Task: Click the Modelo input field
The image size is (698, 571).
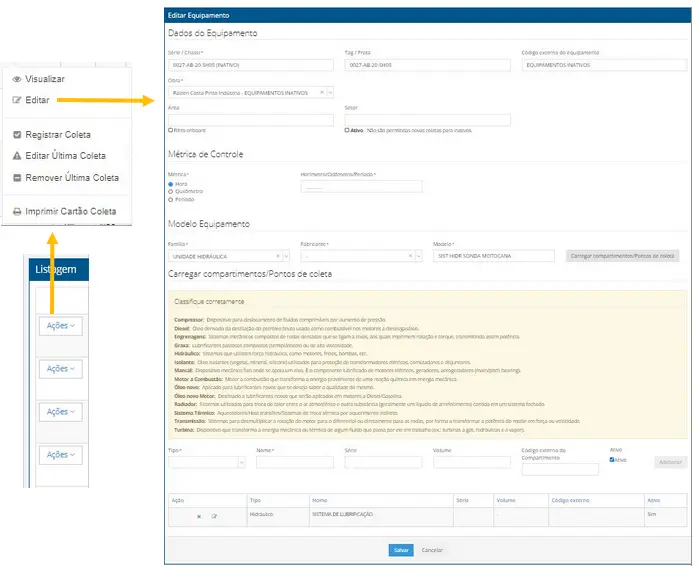Action: click(x=494, y=256)
